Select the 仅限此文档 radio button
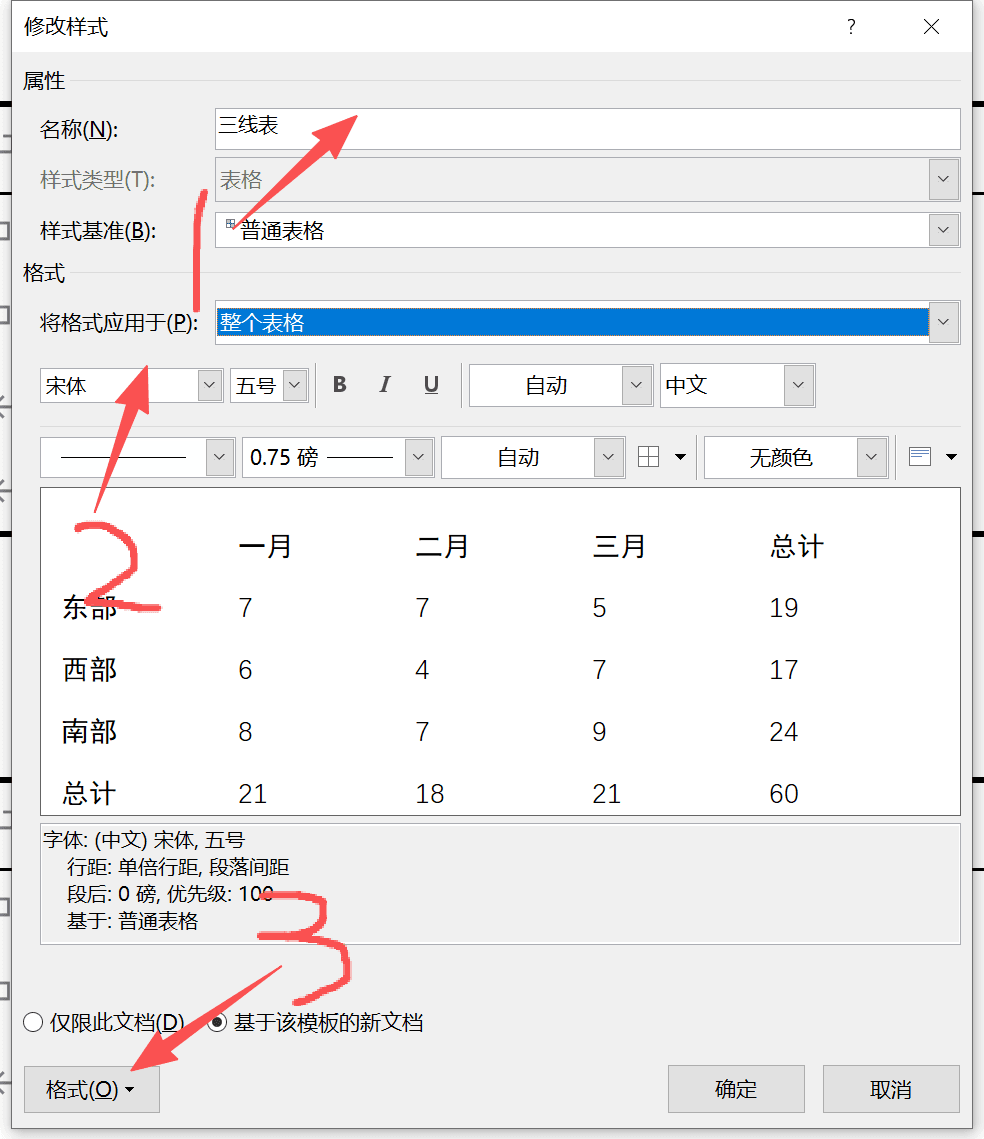This screenshot has height=1139, width=984. click(x=33, y=1023)
